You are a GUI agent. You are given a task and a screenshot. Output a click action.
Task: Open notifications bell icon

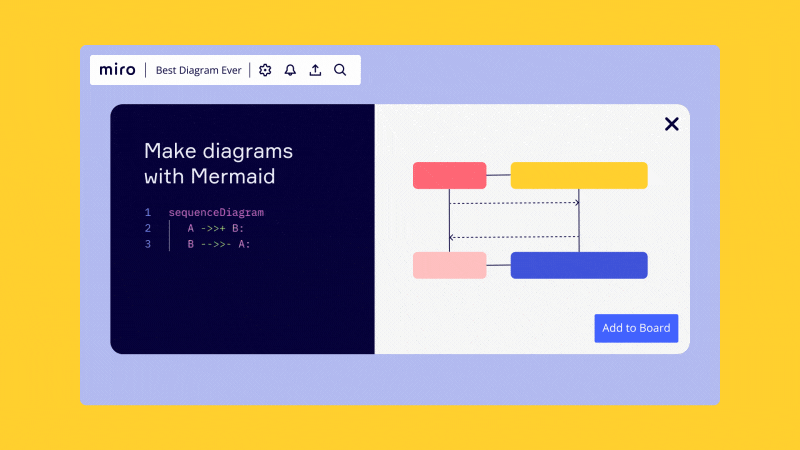[x=290, y=70]
